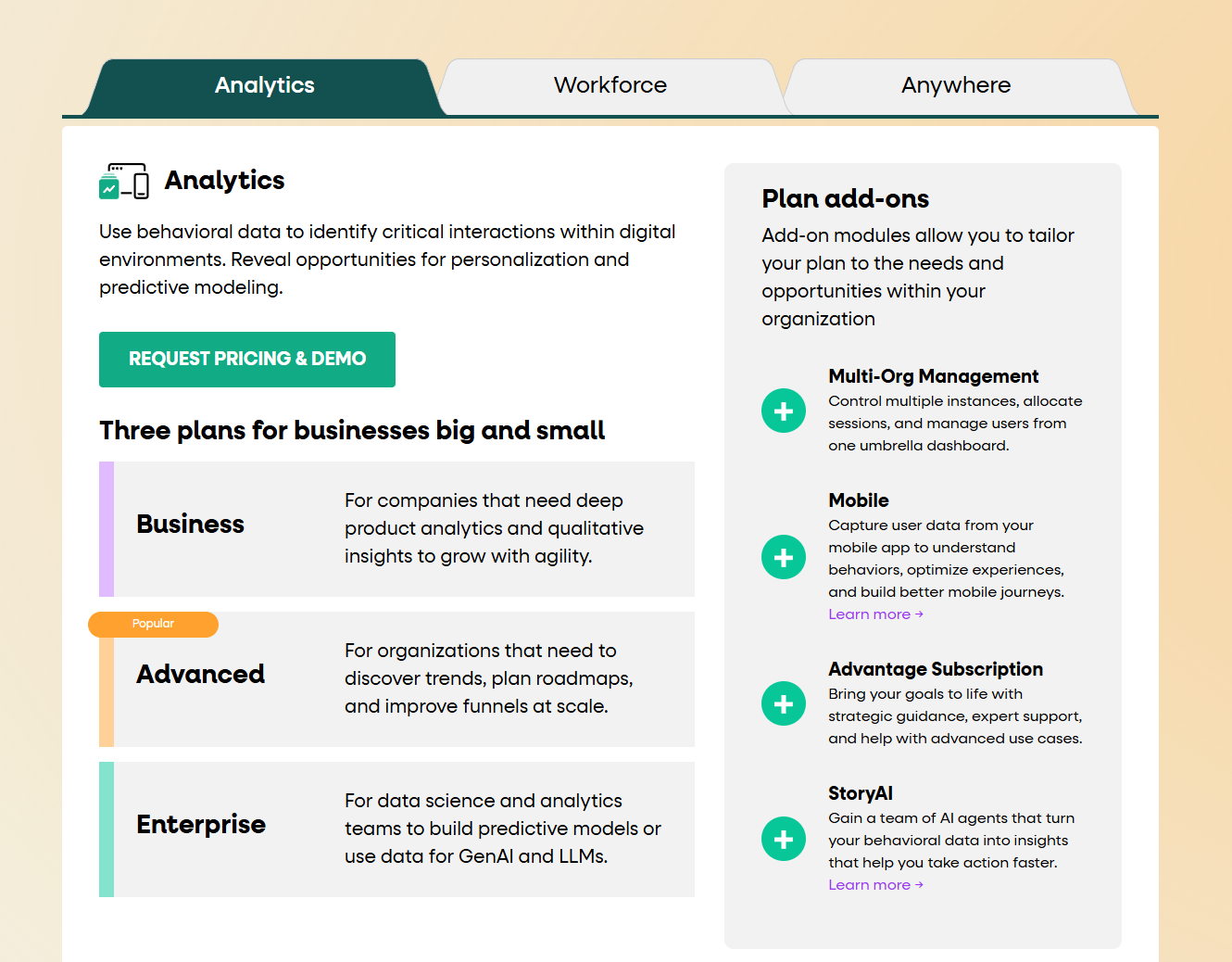Open the Anywhere tab
Image resolution: width=1232 pixels, height=962 pixels.
click(956, 85)
